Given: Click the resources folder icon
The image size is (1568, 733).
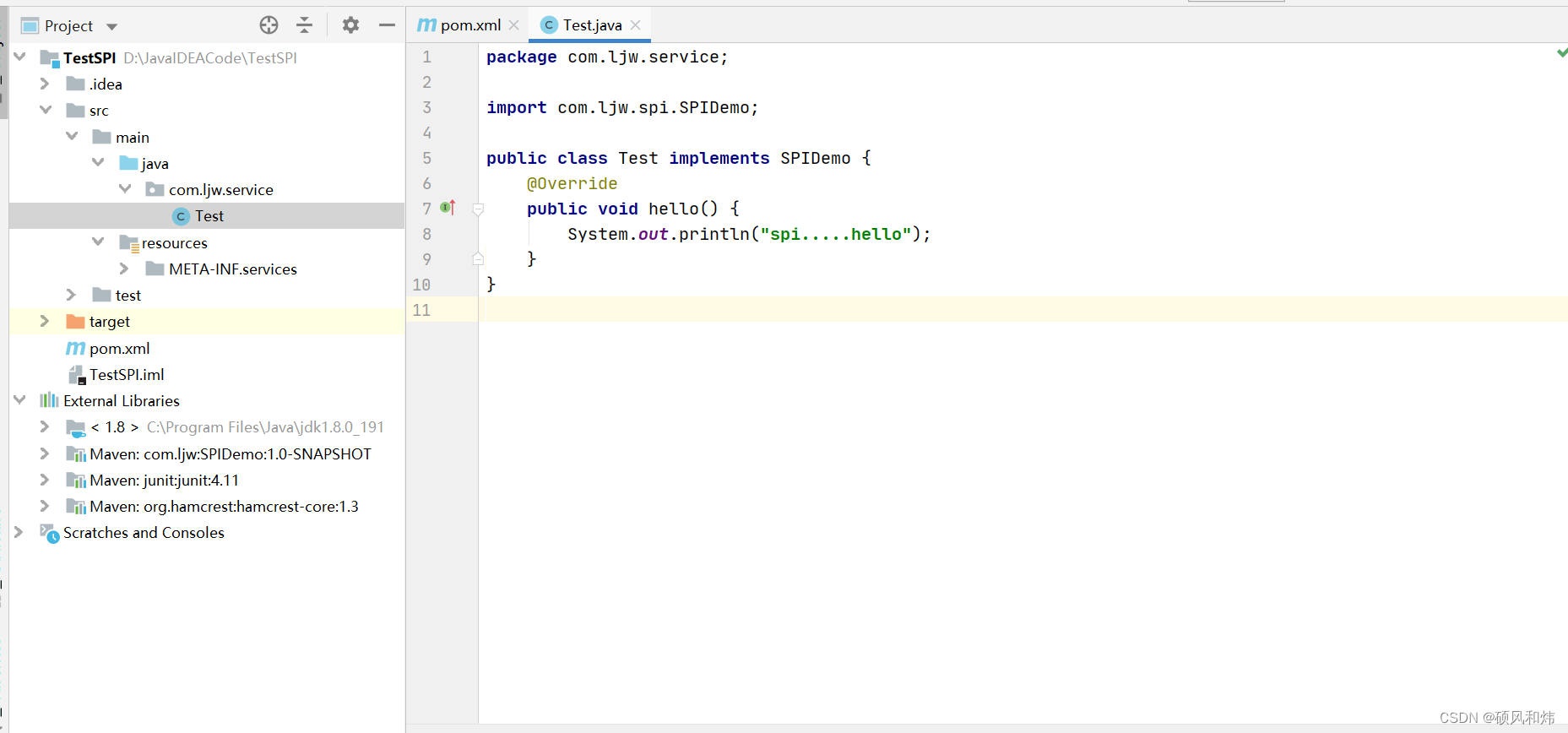Looking at the screenshot, I should [x=129, y=243].
